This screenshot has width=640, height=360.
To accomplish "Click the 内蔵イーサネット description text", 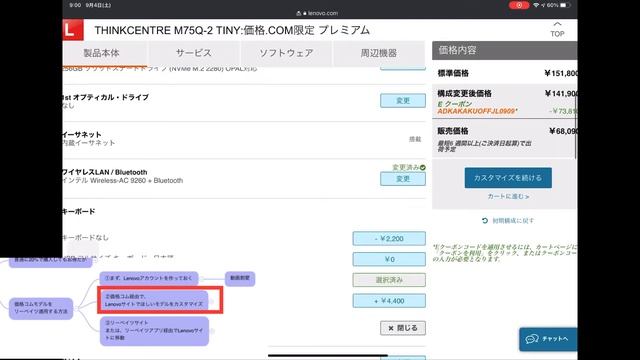I will tap(89, 143).
